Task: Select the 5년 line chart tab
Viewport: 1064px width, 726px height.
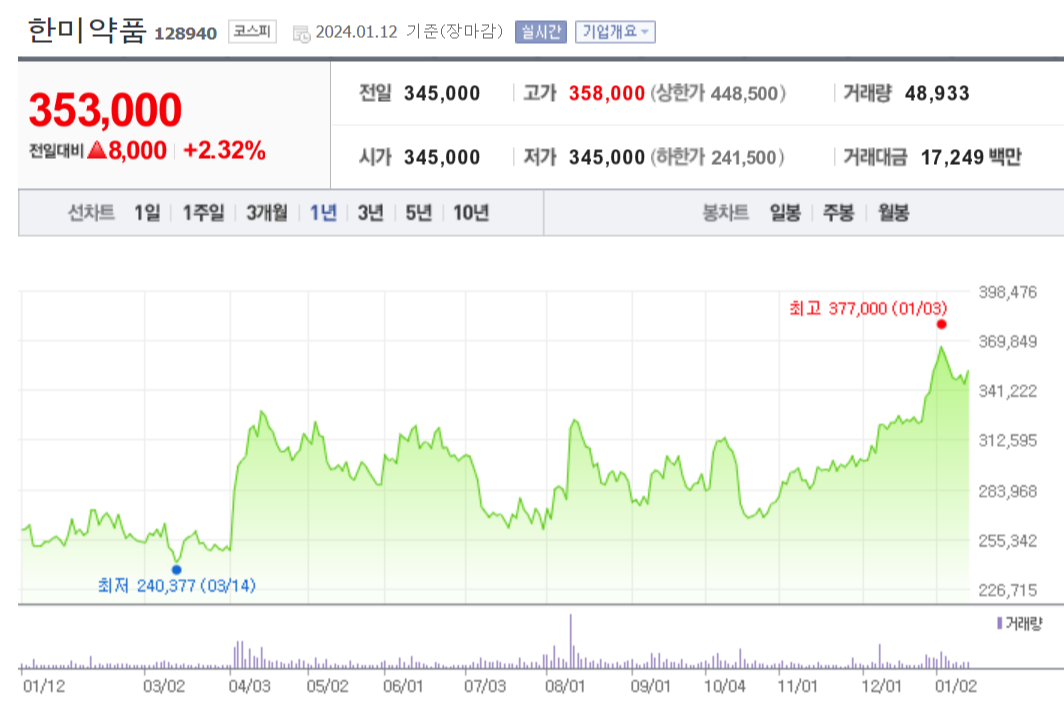Action: pyautogui.click(x=419, y=213)
